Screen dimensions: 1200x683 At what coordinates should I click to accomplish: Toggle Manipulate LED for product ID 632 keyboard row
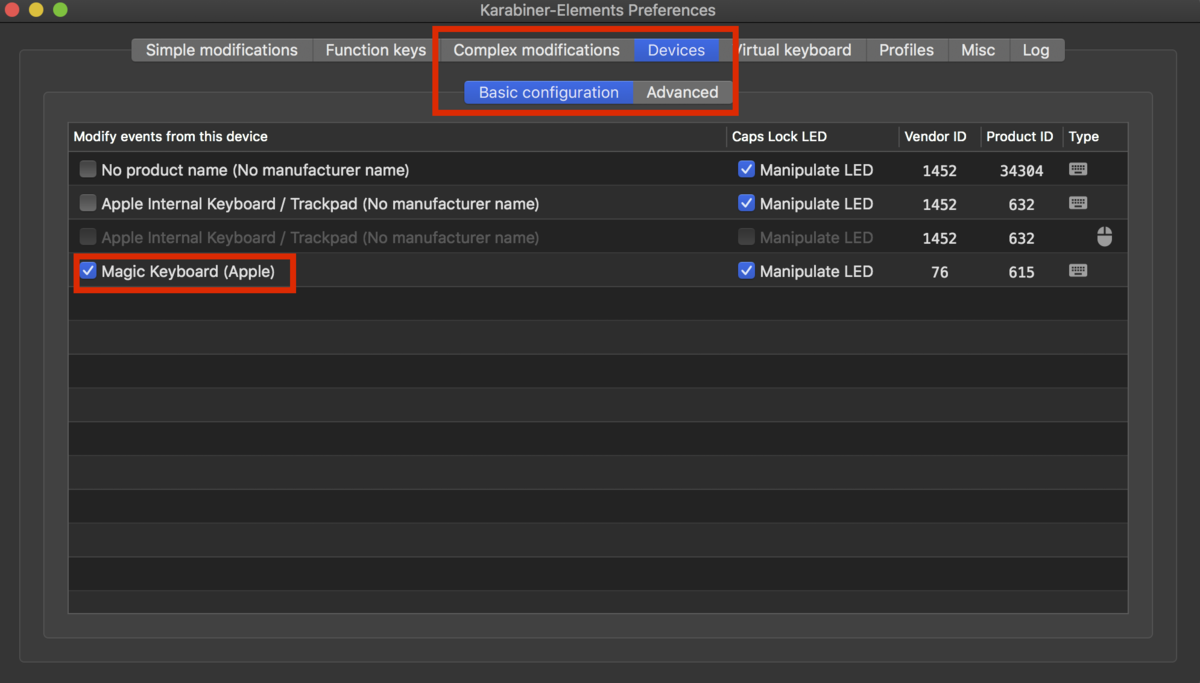click(746, 203)
